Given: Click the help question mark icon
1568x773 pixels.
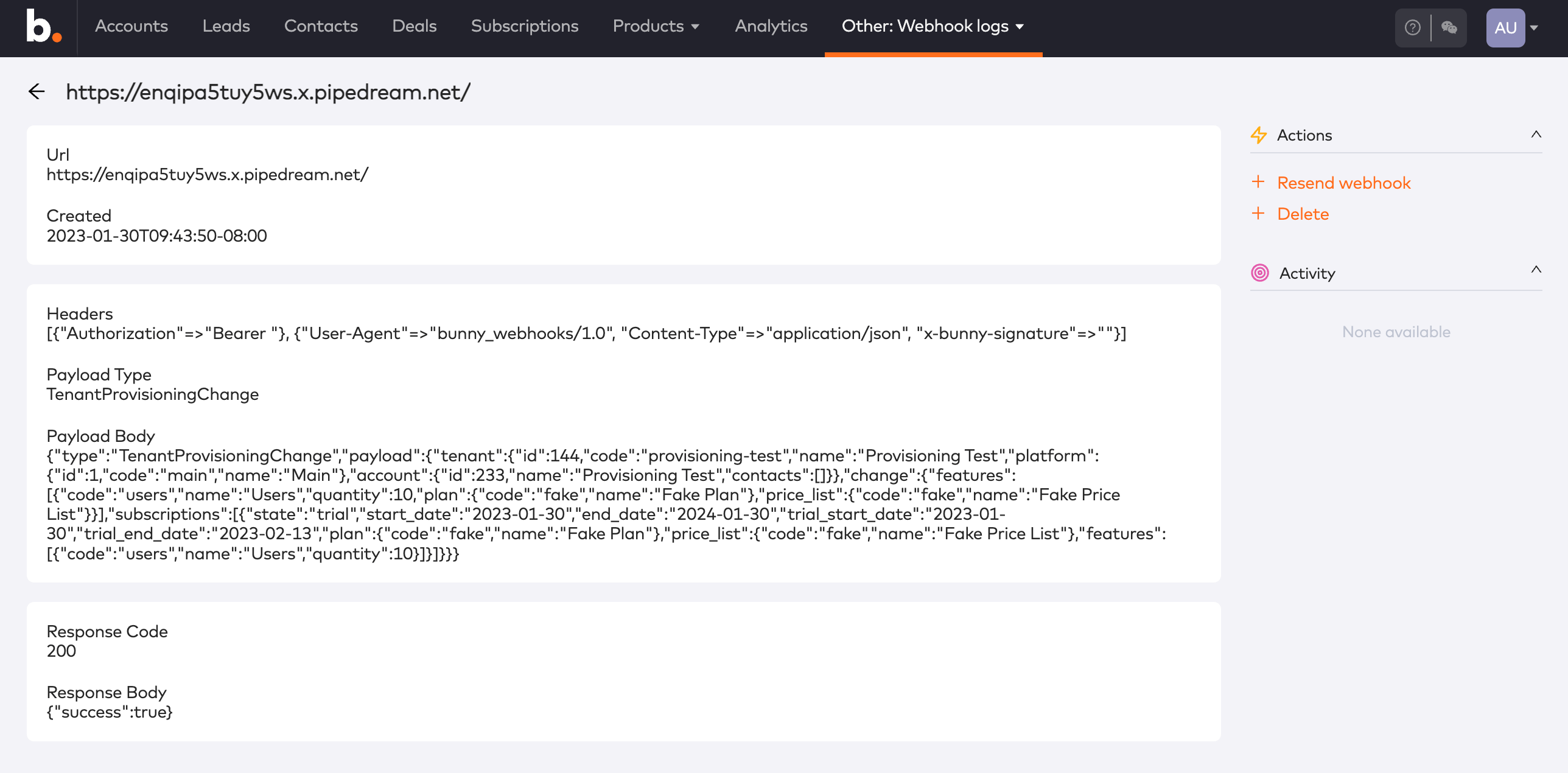Looking at the screenshot, I should tap(1413, 27).
